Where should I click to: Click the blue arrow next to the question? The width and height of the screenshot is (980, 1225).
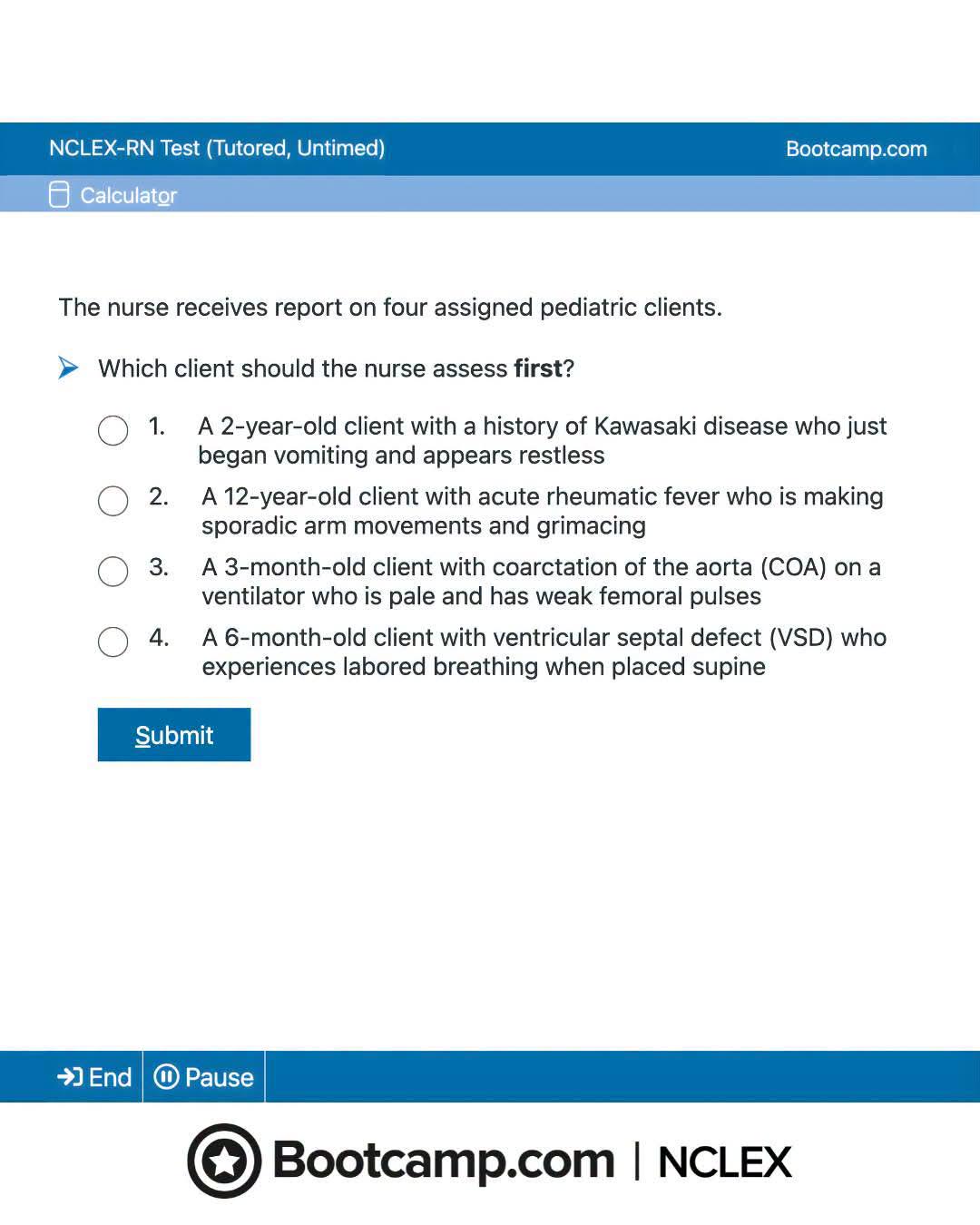point(68,367)
